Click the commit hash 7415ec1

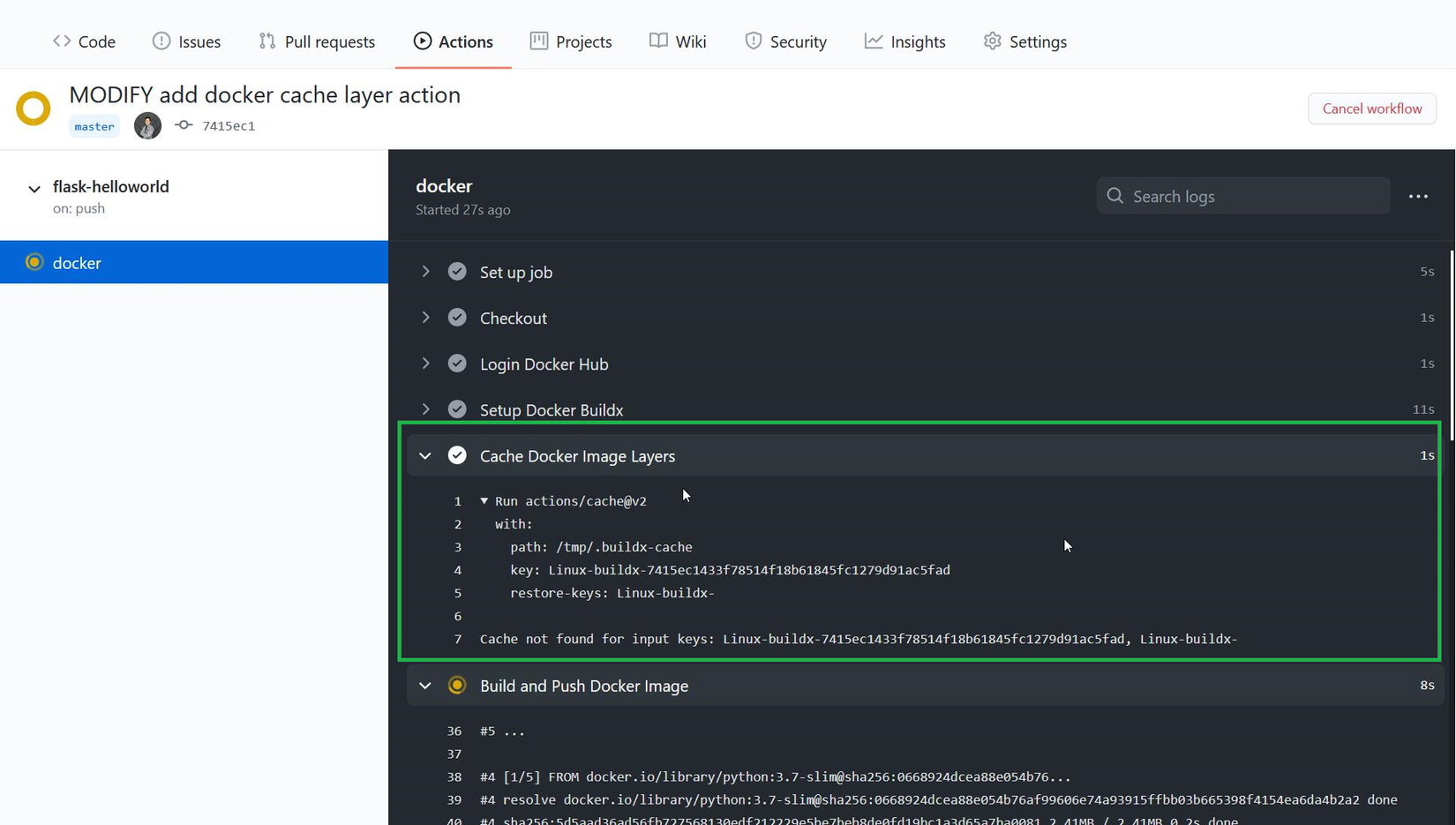point(228,126)
